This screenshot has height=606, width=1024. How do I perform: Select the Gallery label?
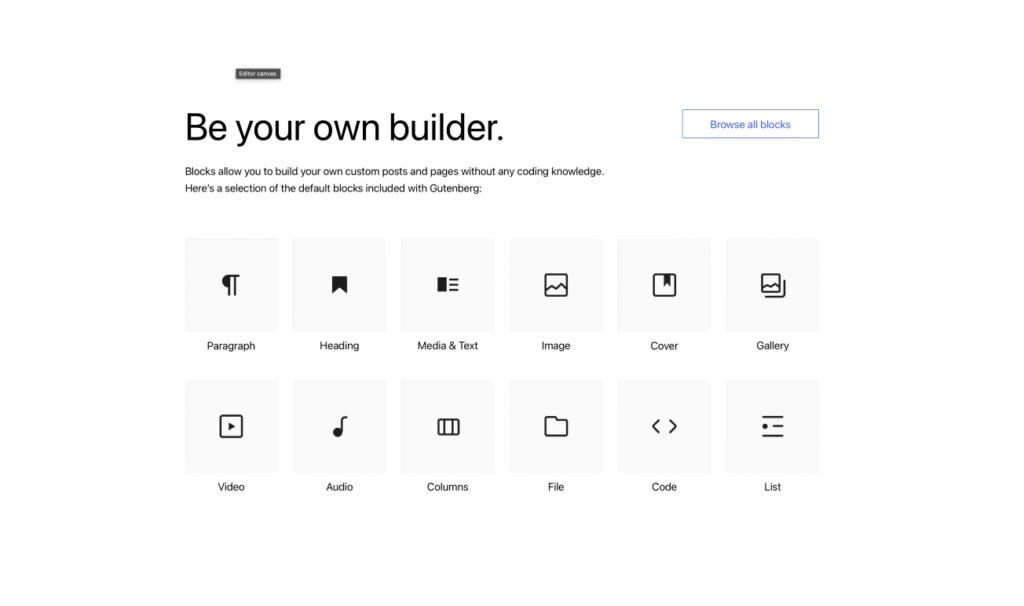773,345
